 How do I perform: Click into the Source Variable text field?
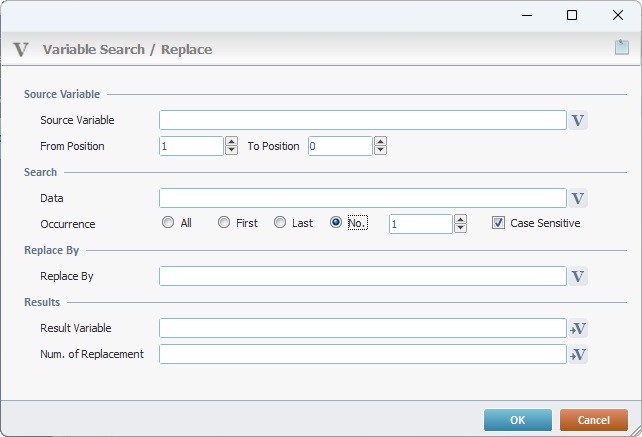(x=363, y=120)
